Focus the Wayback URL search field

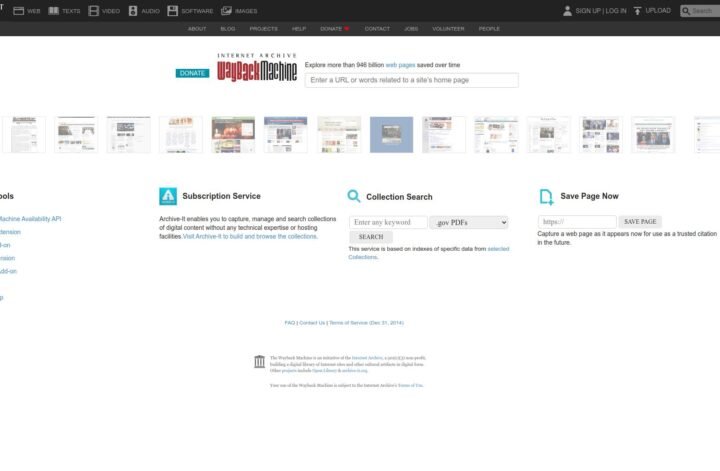click(x=412, y=80)
